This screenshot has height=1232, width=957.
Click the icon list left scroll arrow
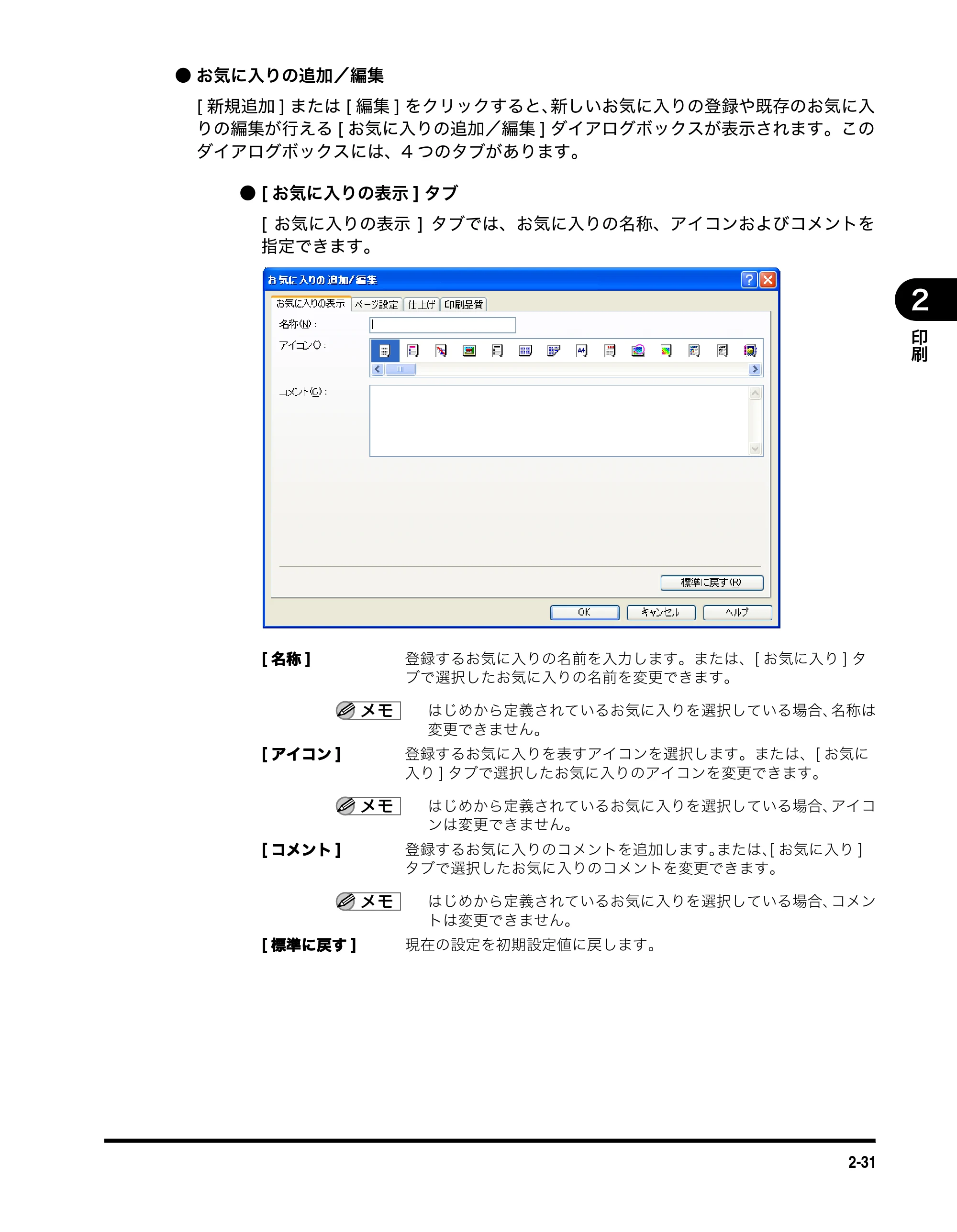pos(378,370)
